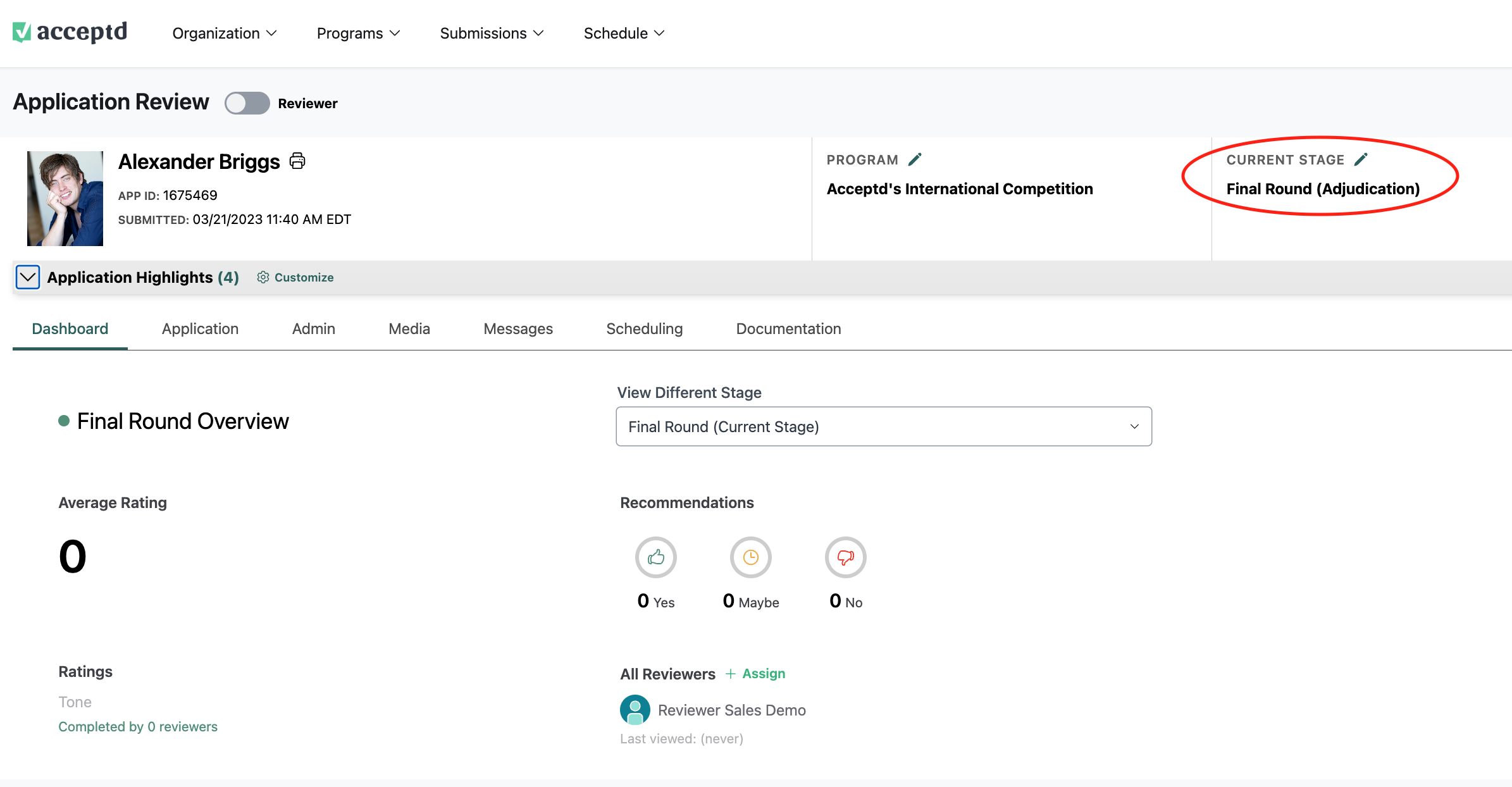Click the thumbs-up Yes recommendation icon
The image size is (1512, 787).
pyautogui.click(x=656, y=557)
